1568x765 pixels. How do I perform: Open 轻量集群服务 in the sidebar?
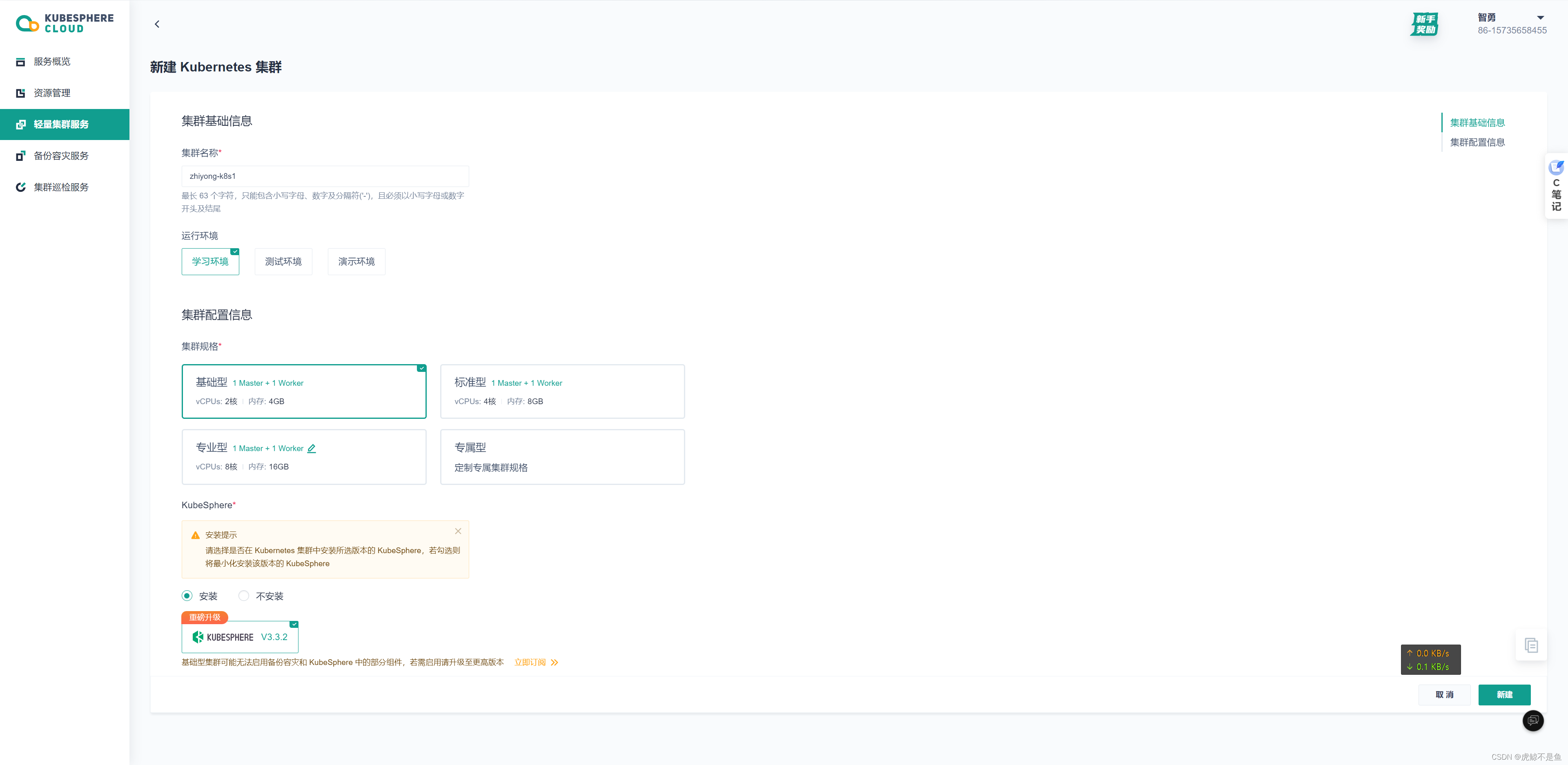65,124
